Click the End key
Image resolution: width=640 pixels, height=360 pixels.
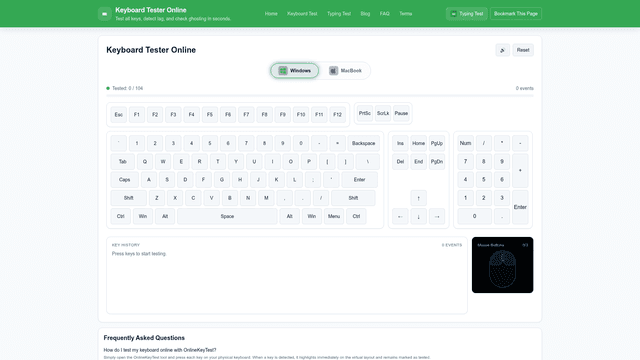click(x=418, y=162)
